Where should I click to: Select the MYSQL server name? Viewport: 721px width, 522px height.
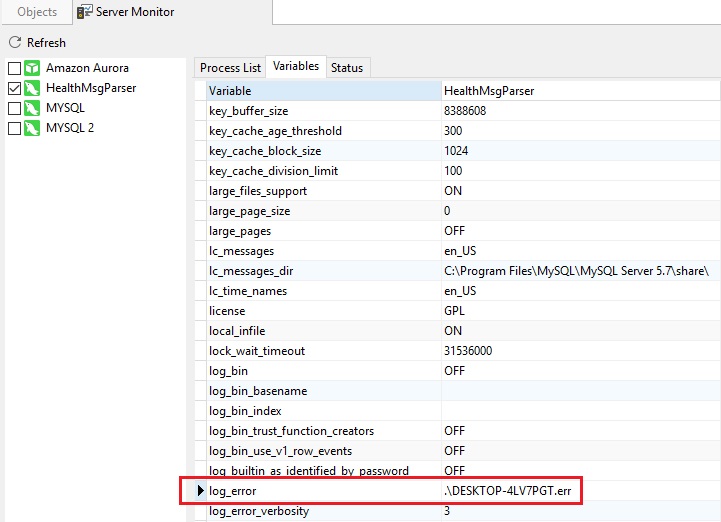[x=65, y=108]
